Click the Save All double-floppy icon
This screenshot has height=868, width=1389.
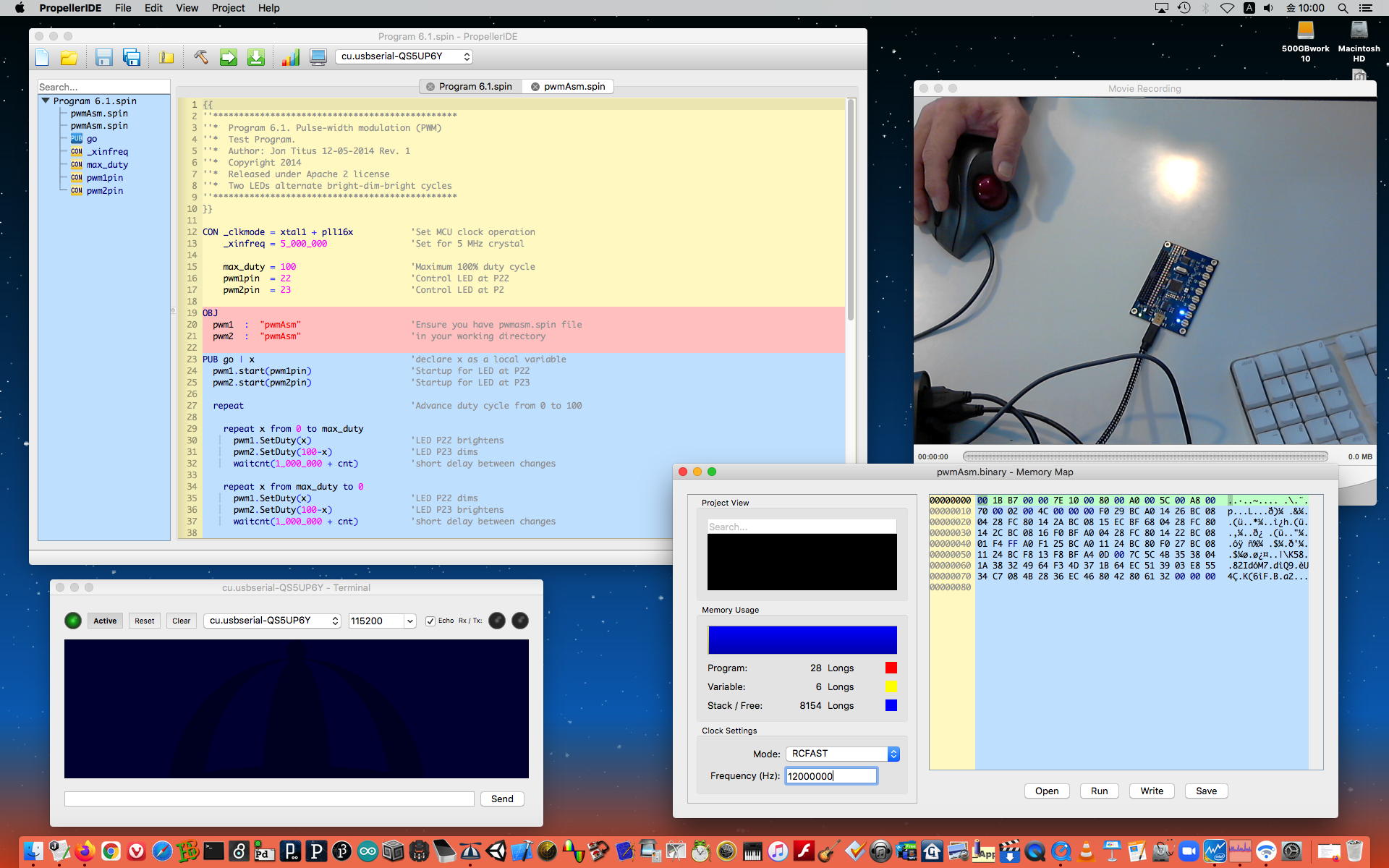tap(132, 57)
